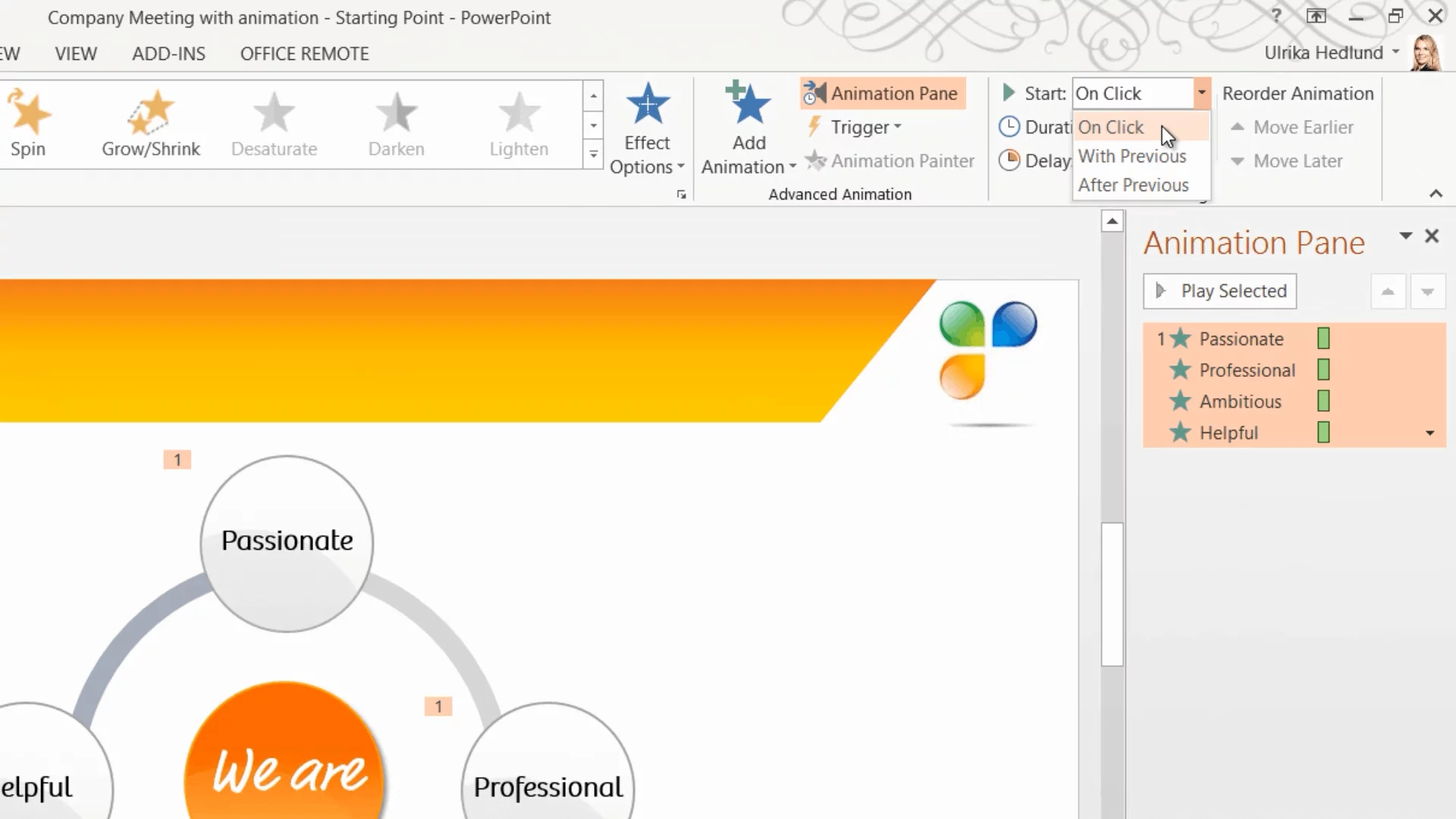Click Animation Painter
Image resolution: width=1456 pixels, height=819 pixels.
pyautogui.click(x=891, y=161)
